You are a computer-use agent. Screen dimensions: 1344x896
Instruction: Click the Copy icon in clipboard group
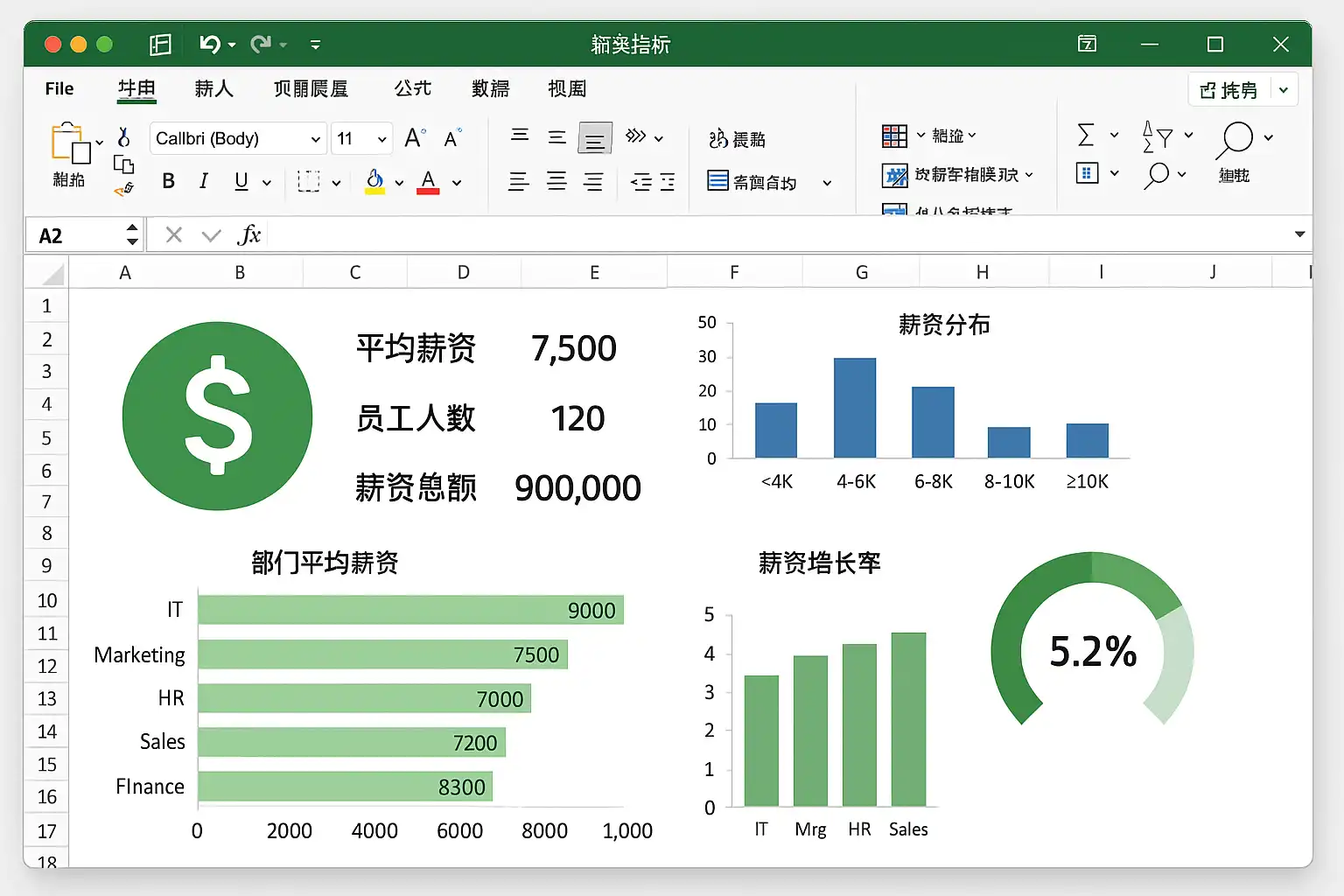click(x=123, y=164)
